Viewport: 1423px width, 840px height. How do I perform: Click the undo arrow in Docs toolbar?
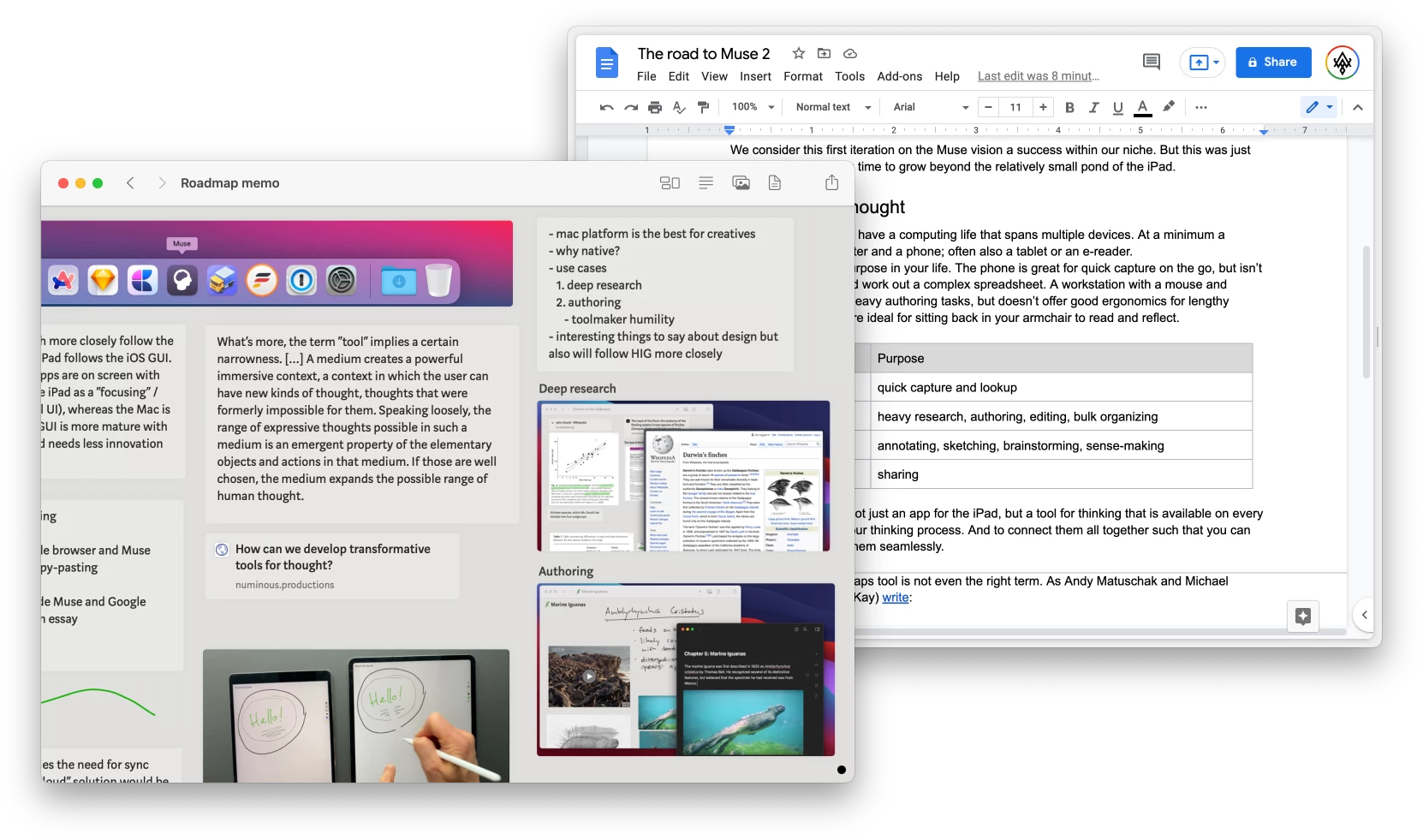(x=606, y=107)
